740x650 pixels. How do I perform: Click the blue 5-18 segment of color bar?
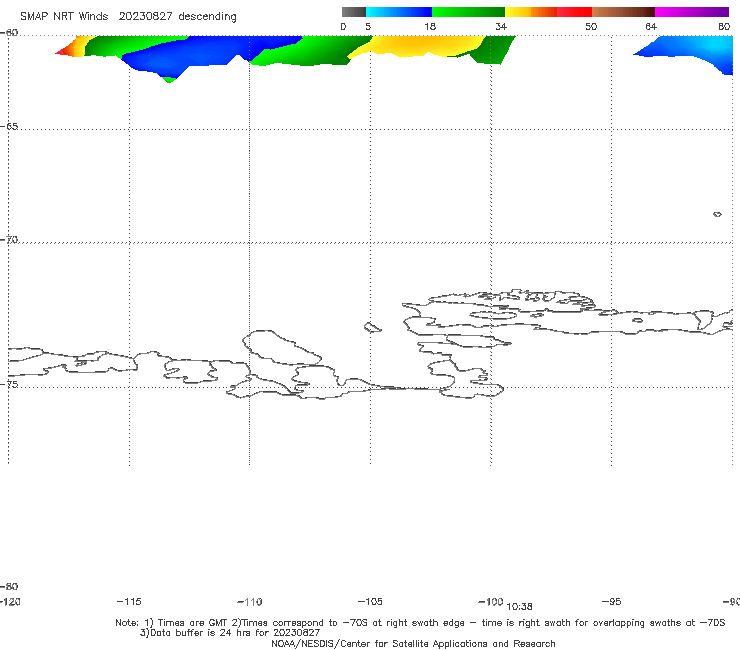[399, 12]
